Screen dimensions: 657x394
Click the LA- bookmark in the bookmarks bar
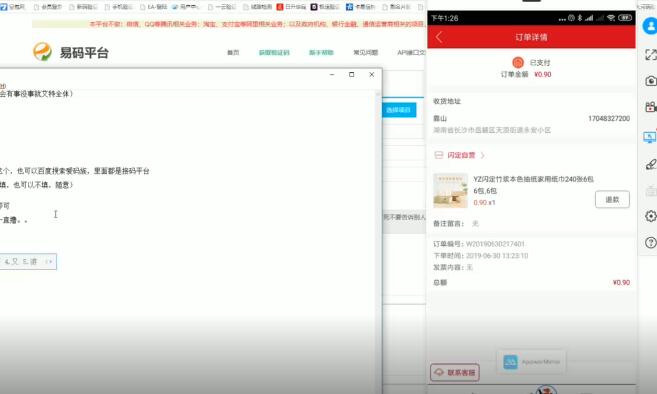pyautogui.click(x=154, y=7)
